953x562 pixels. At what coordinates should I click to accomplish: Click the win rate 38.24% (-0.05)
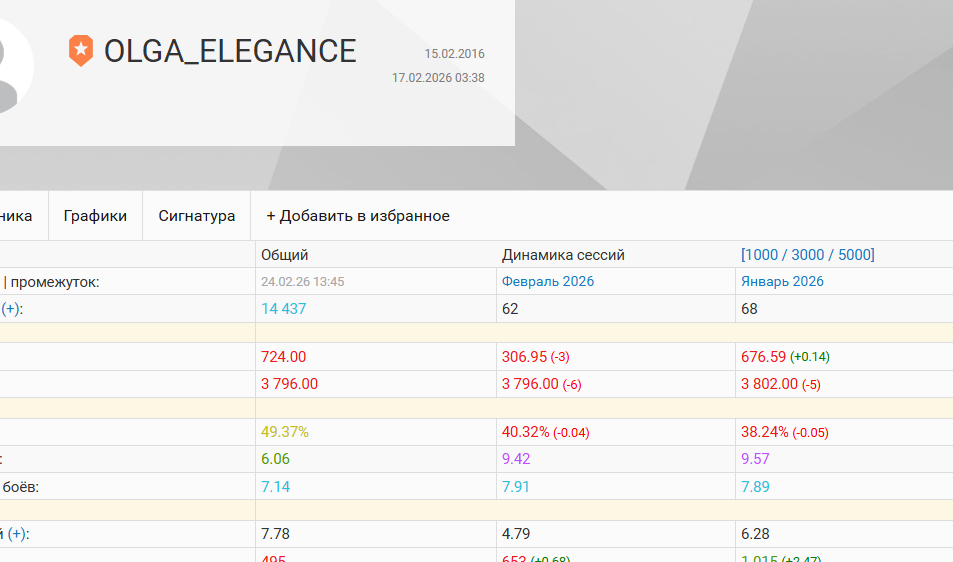[785, 432]
